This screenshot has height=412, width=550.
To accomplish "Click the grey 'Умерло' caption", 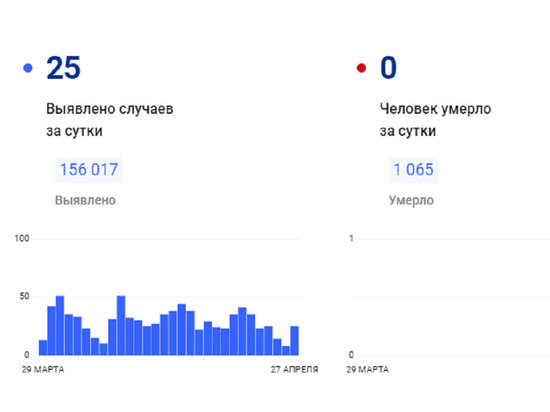I will [411, 200].
